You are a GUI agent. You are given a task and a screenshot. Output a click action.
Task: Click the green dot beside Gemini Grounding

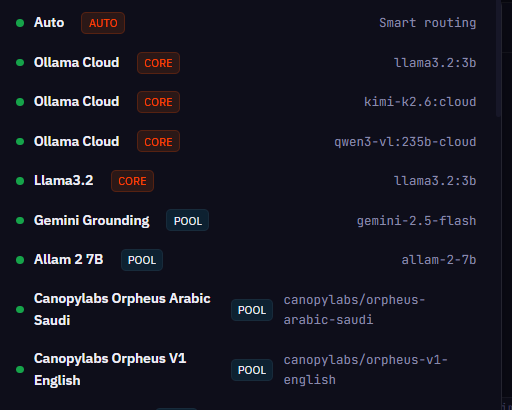point(20,221)
